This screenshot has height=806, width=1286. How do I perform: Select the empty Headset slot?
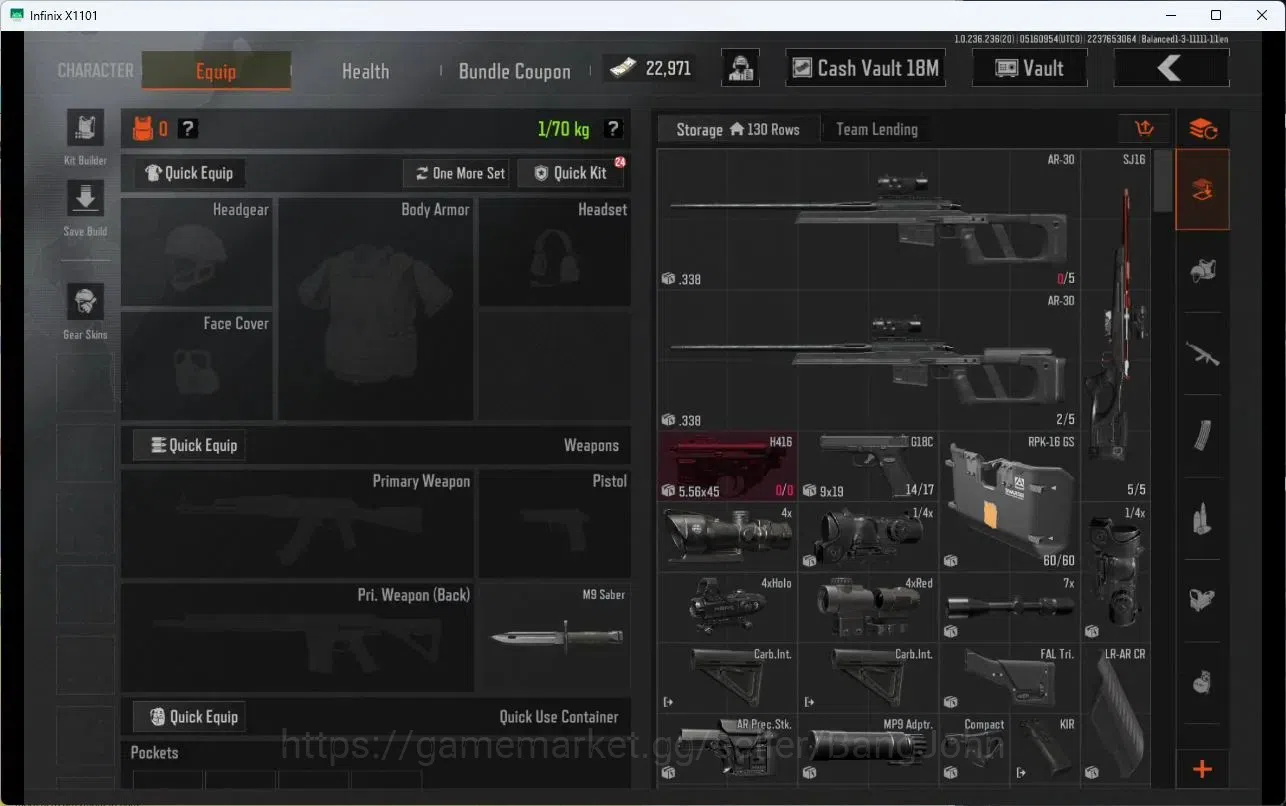(555, 252)
